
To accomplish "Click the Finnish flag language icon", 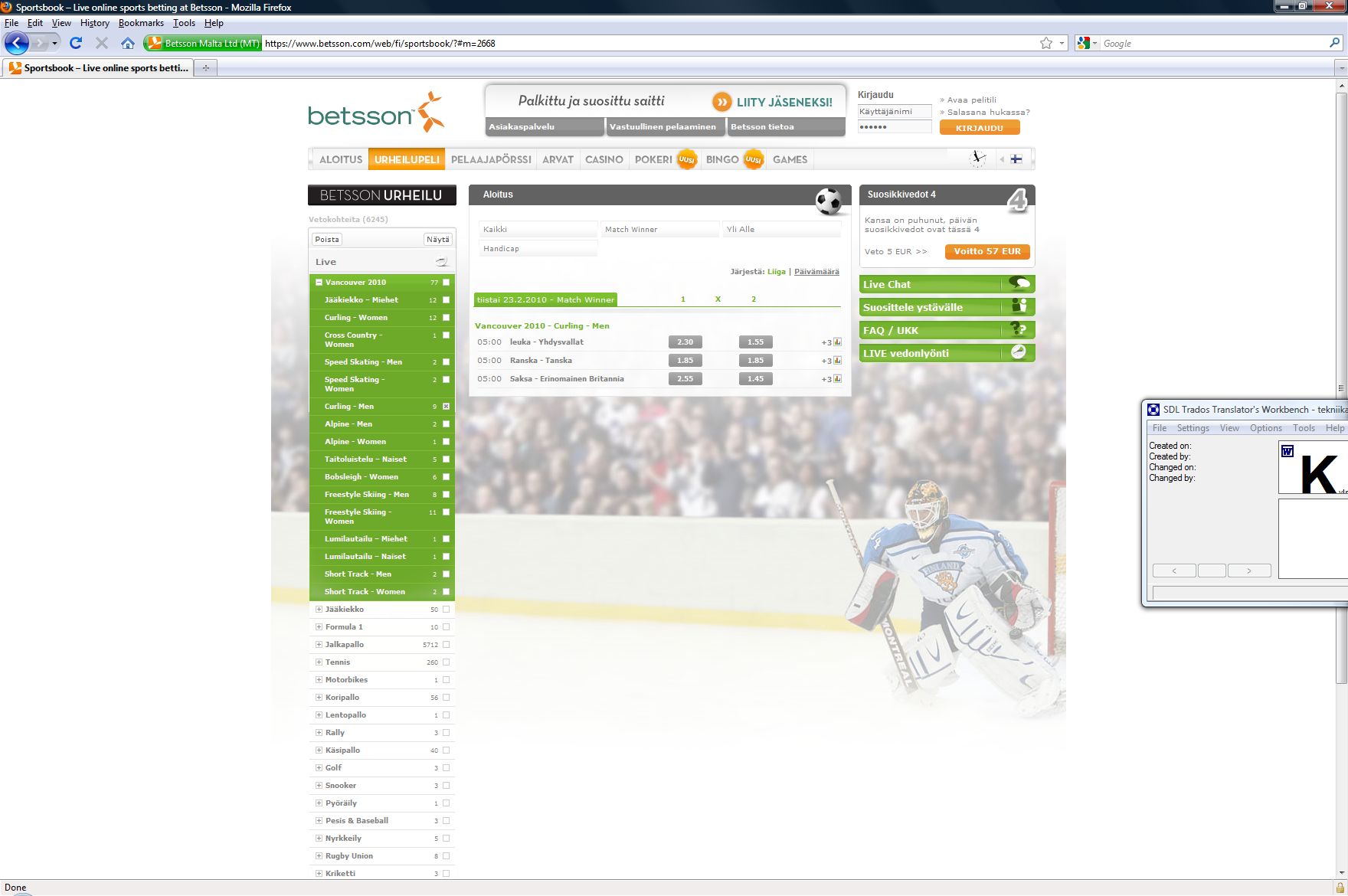I will click(1016, 159).
